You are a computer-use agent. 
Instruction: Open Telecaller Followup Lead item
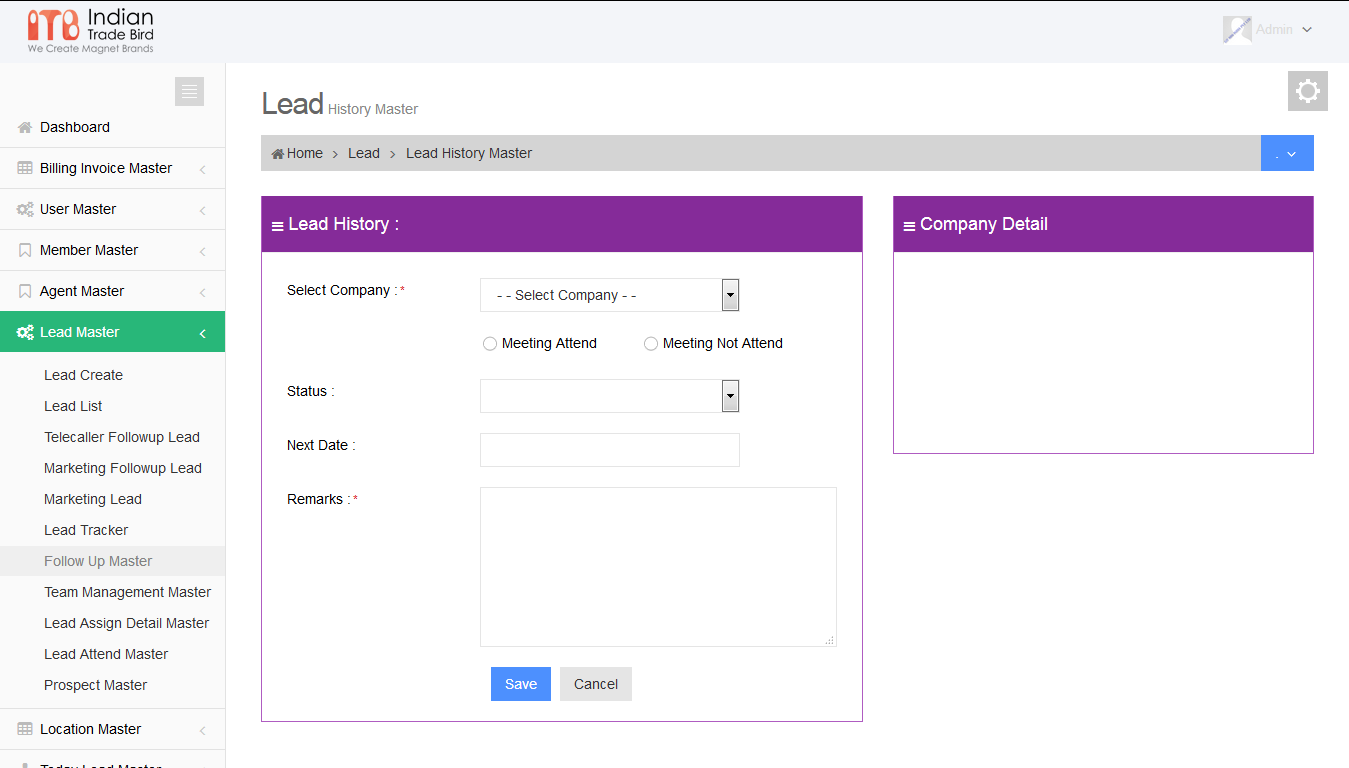tap(122, 437)
